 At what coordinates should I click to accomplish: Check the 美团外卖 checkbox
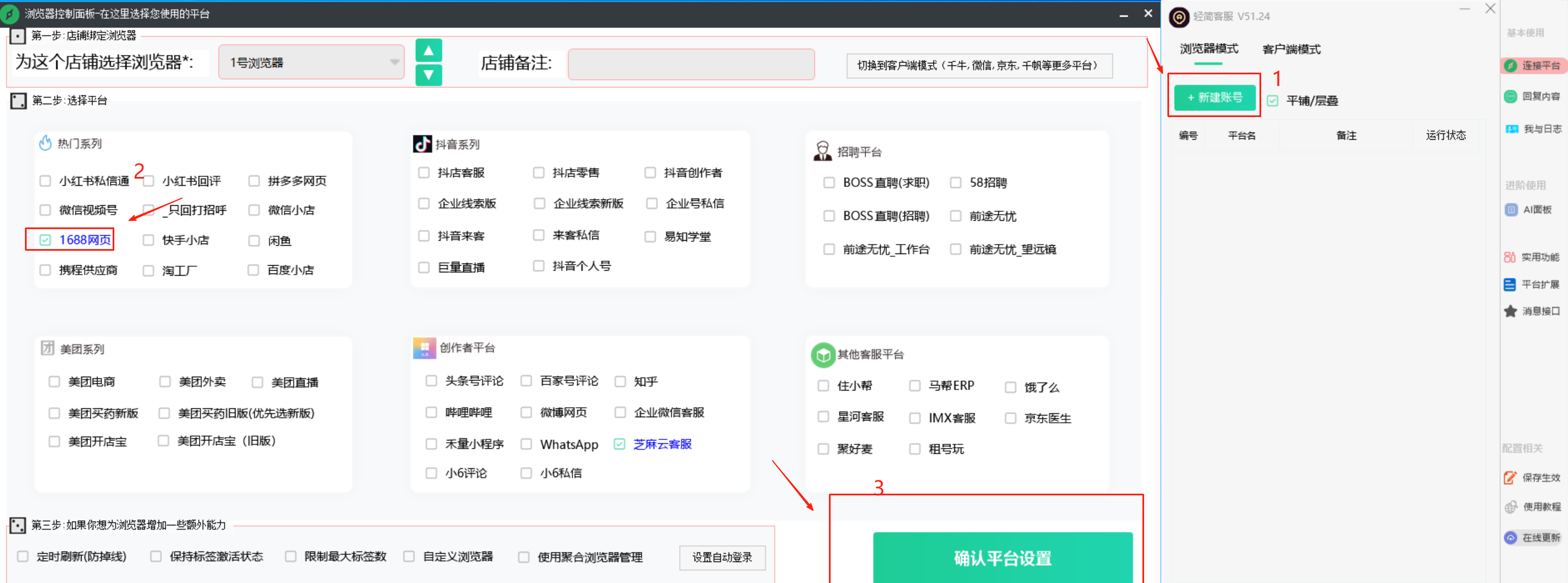(x=164, y=382)
